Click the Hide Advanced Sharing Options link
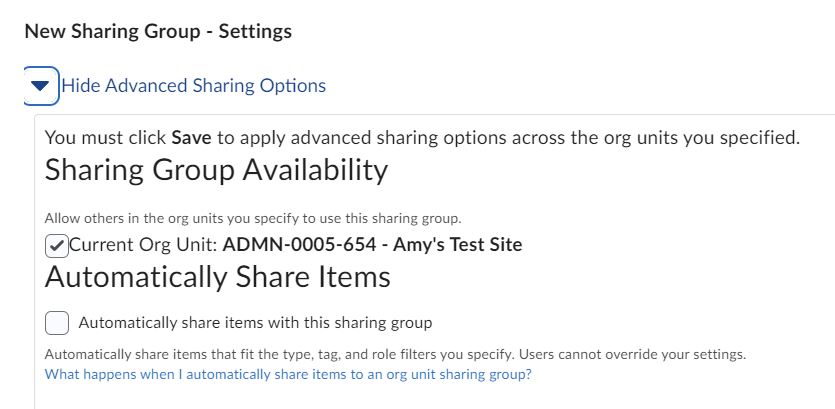Screen dimensions: 835x409 [x=193, y=86]
